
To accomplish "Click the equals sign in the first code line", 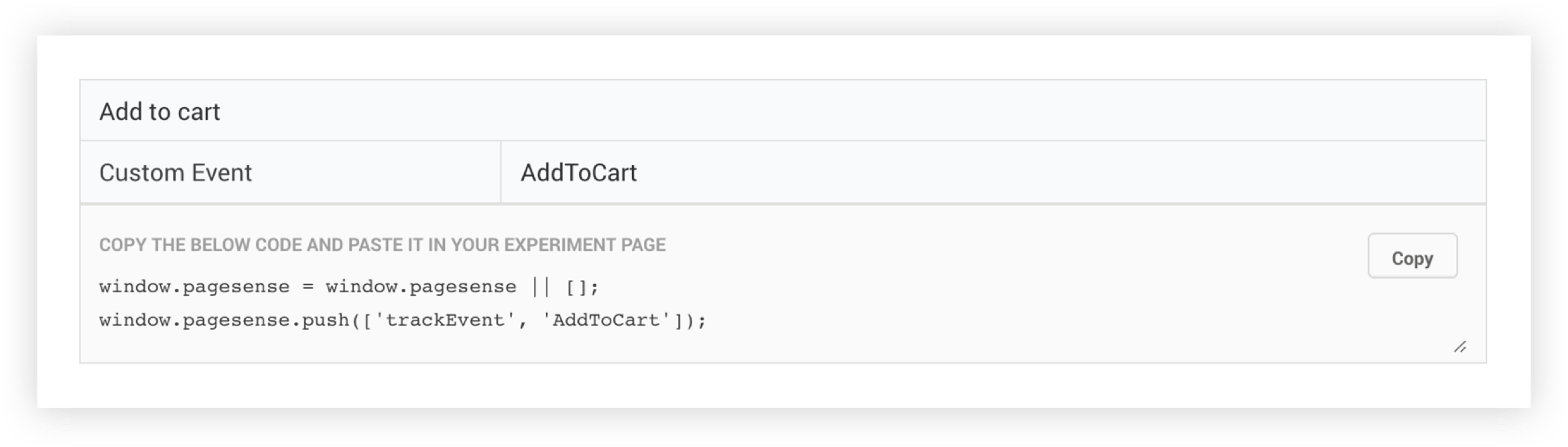I will 308,288.
